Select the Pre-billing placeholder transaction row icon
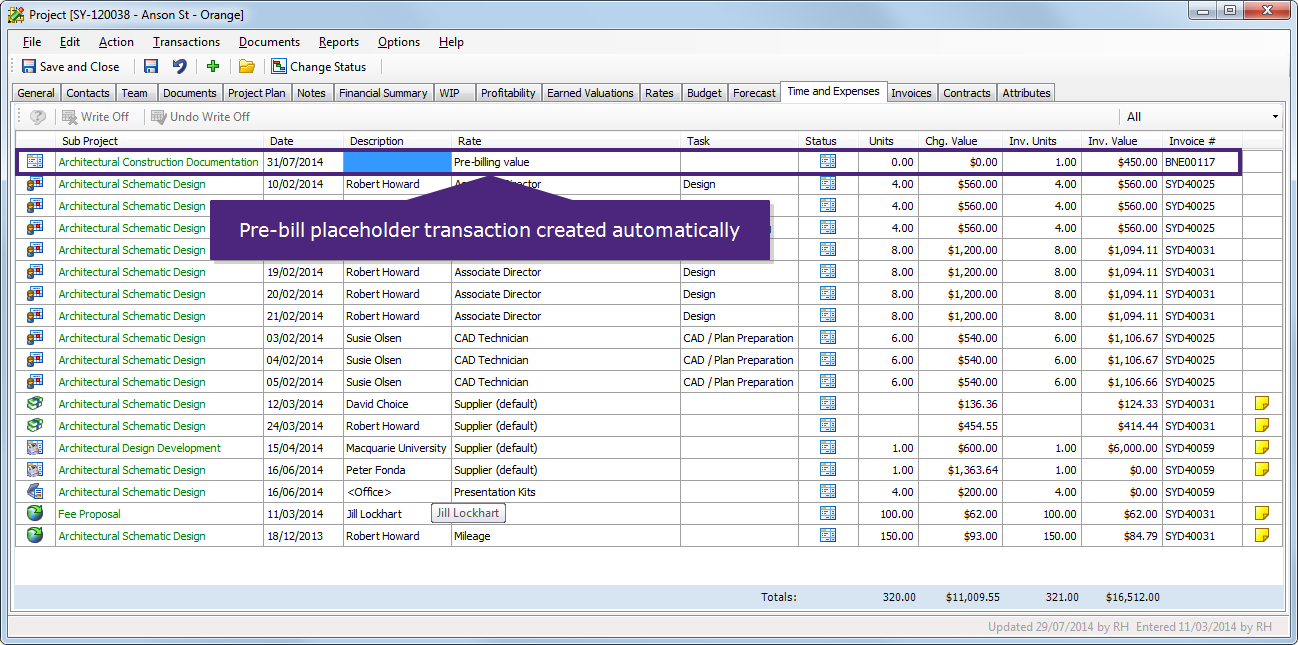 pyautogui.click(x=36, y=161)
